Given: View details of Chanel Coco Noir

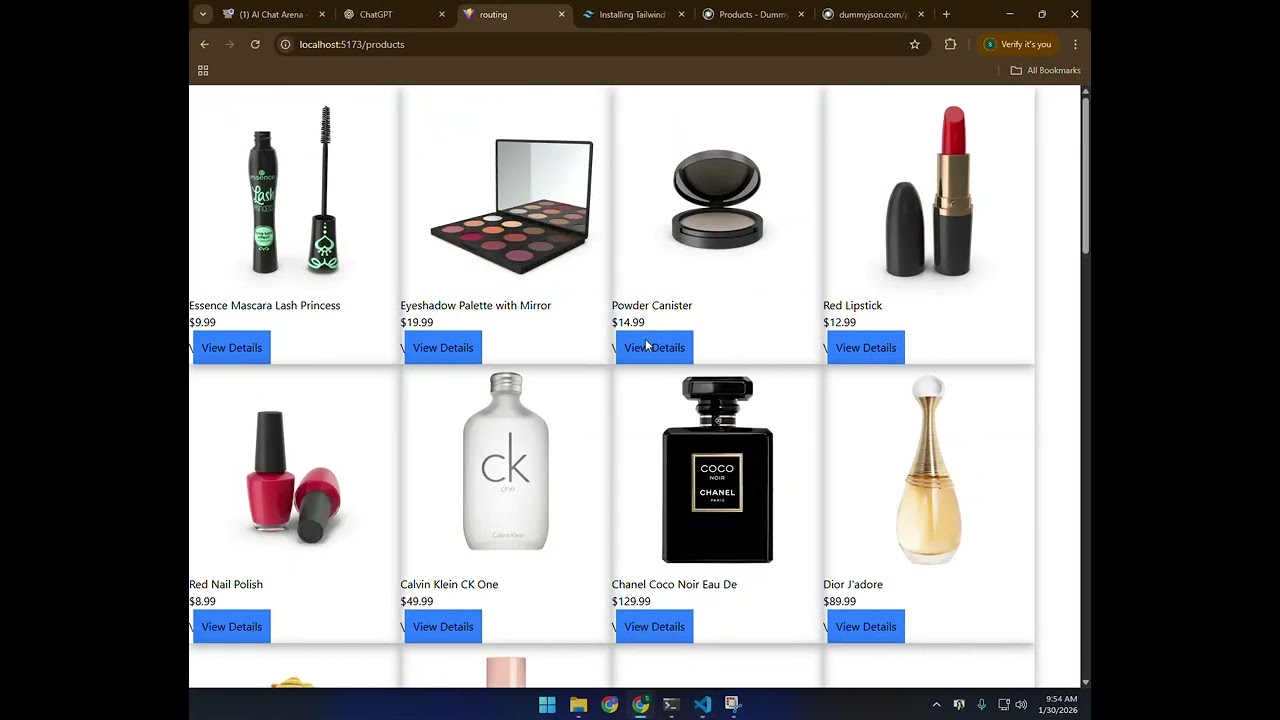Looking at the screenshot, I should [654, 627].
